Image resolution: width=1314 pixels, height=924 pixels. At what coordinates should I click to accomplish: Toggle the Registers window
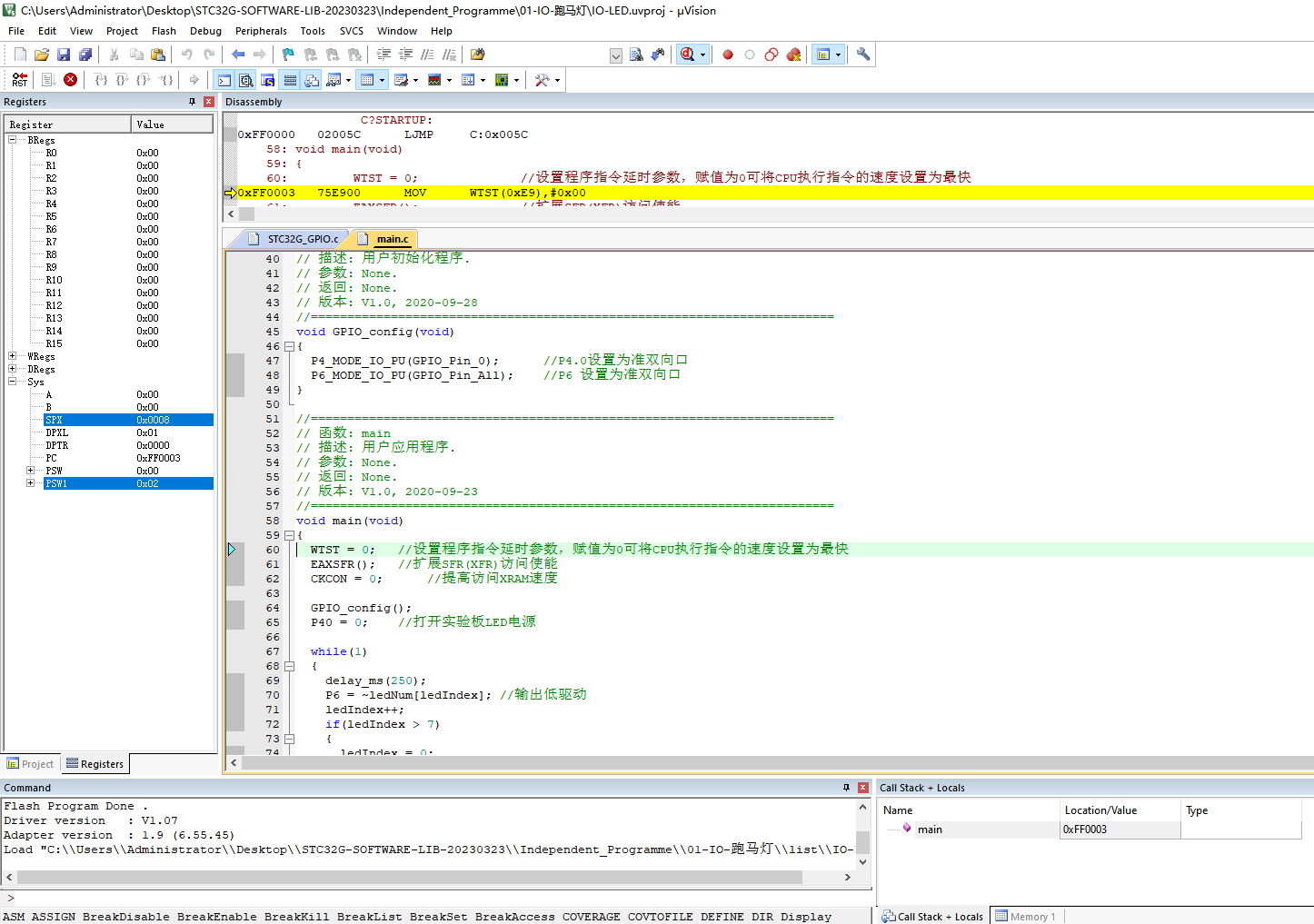pyautogui.click(x=290, y=80)
